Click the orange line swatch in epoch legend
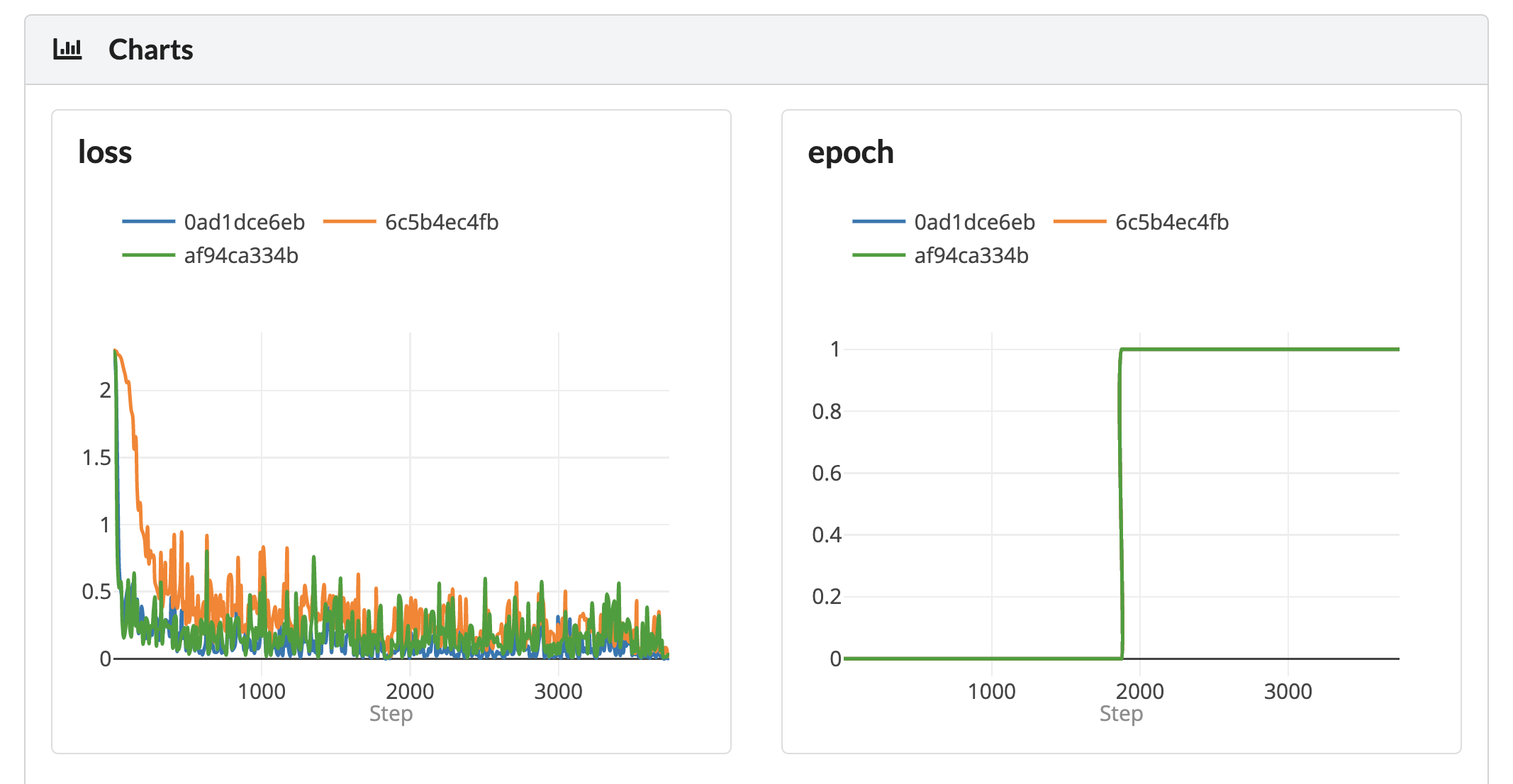Screen dimensions: 1513x784 pos(1080,222)
